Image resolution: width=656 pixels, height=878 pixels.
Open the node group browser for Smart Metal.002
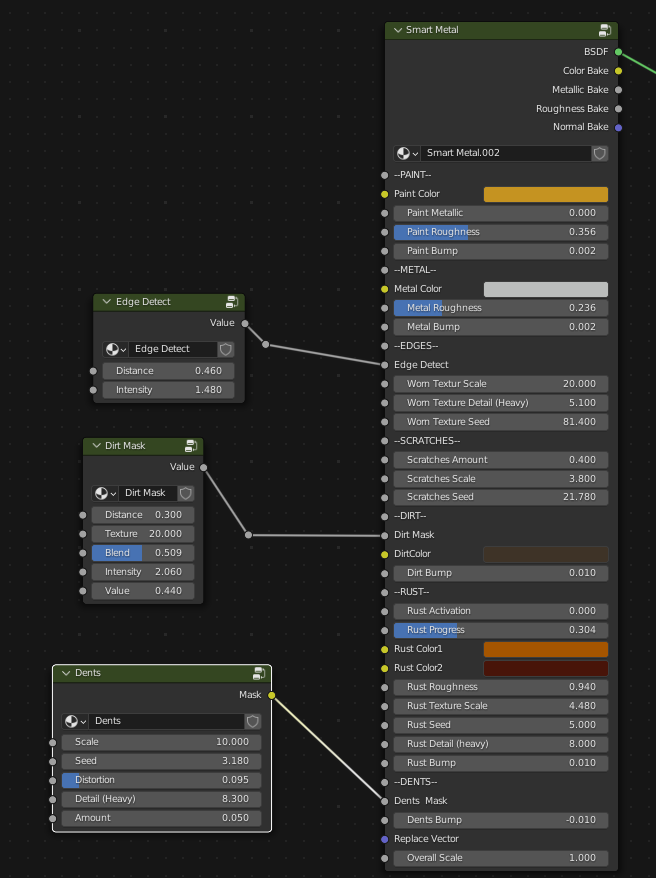pyautogui.click(x=407, y=153)
